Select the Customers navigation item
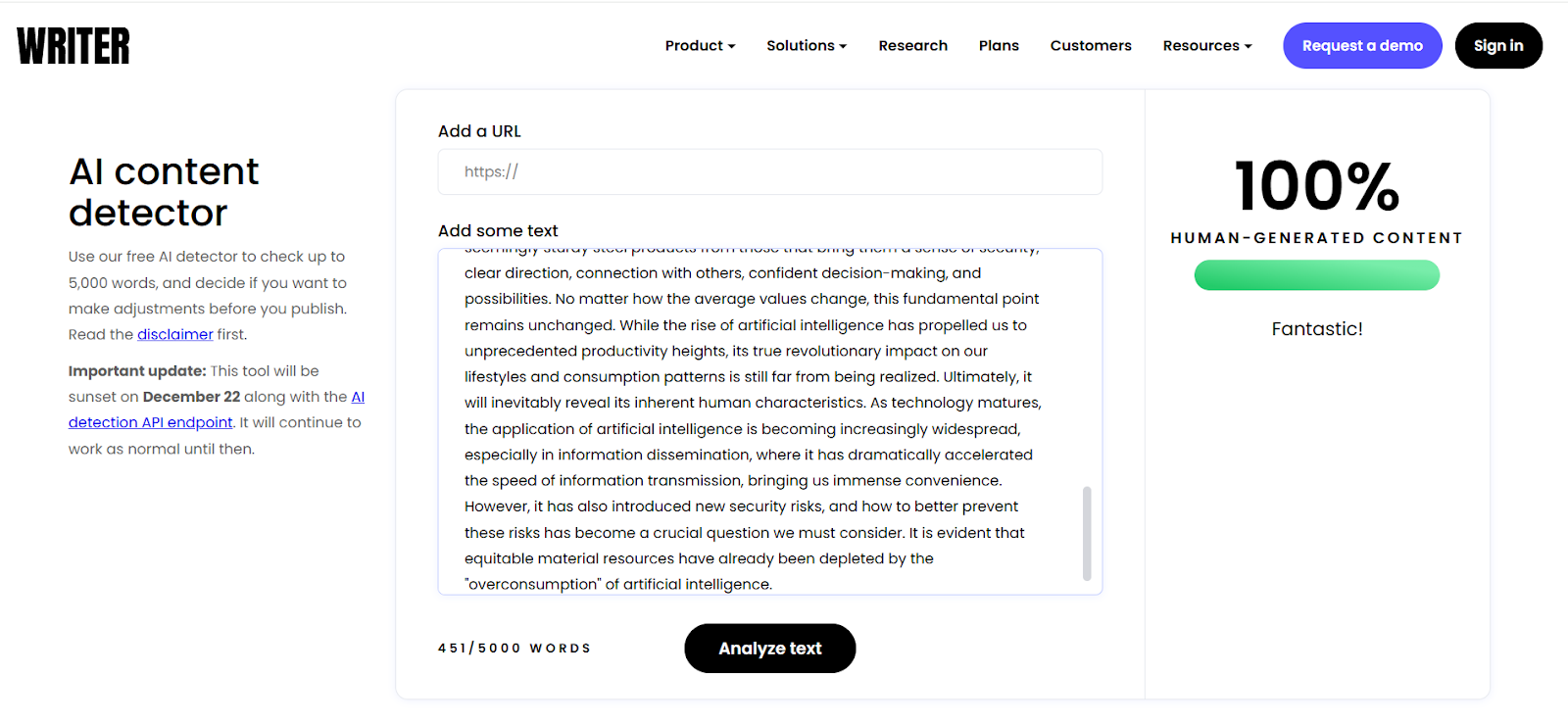 pos(1090,45)
